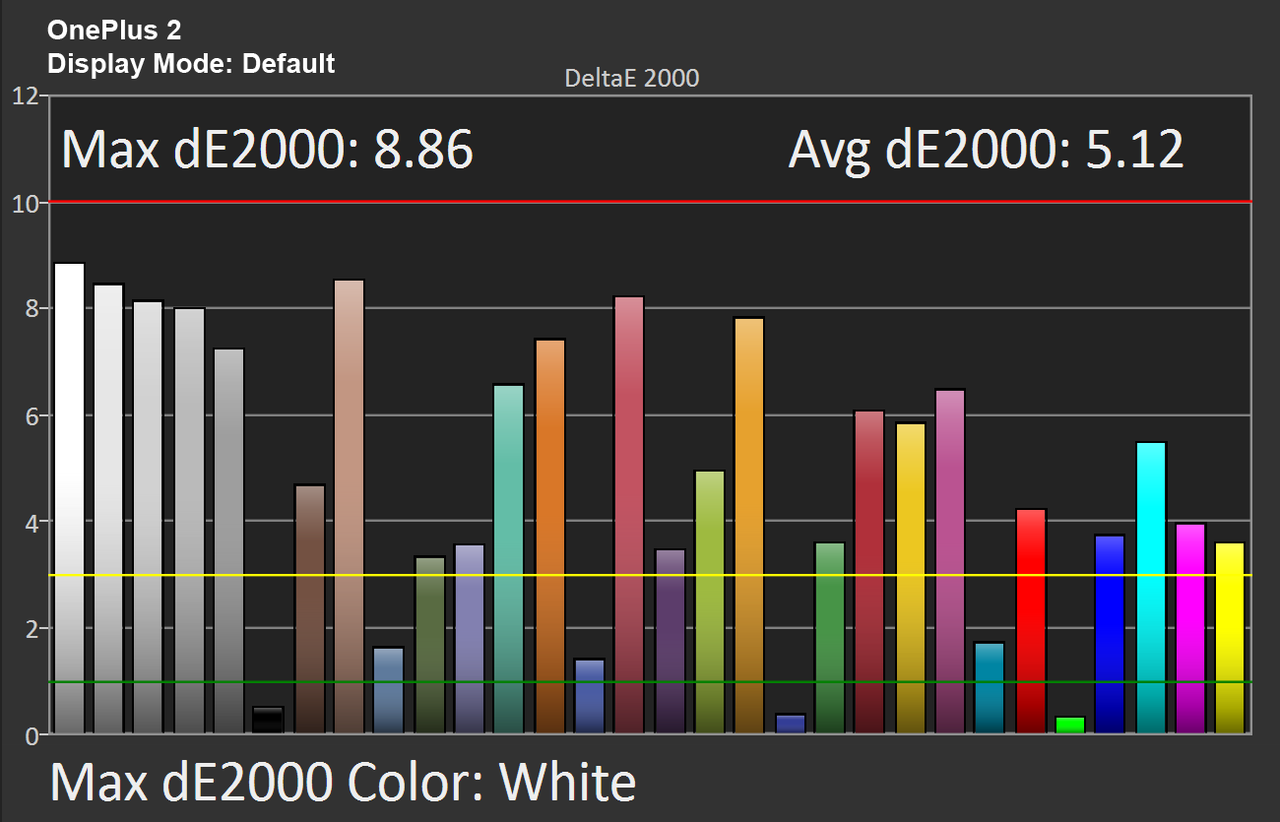Click the Display Mode: Default heading
Image resolution: width=1280 pixels, height=822 pixels.
(x=191, y=64)
